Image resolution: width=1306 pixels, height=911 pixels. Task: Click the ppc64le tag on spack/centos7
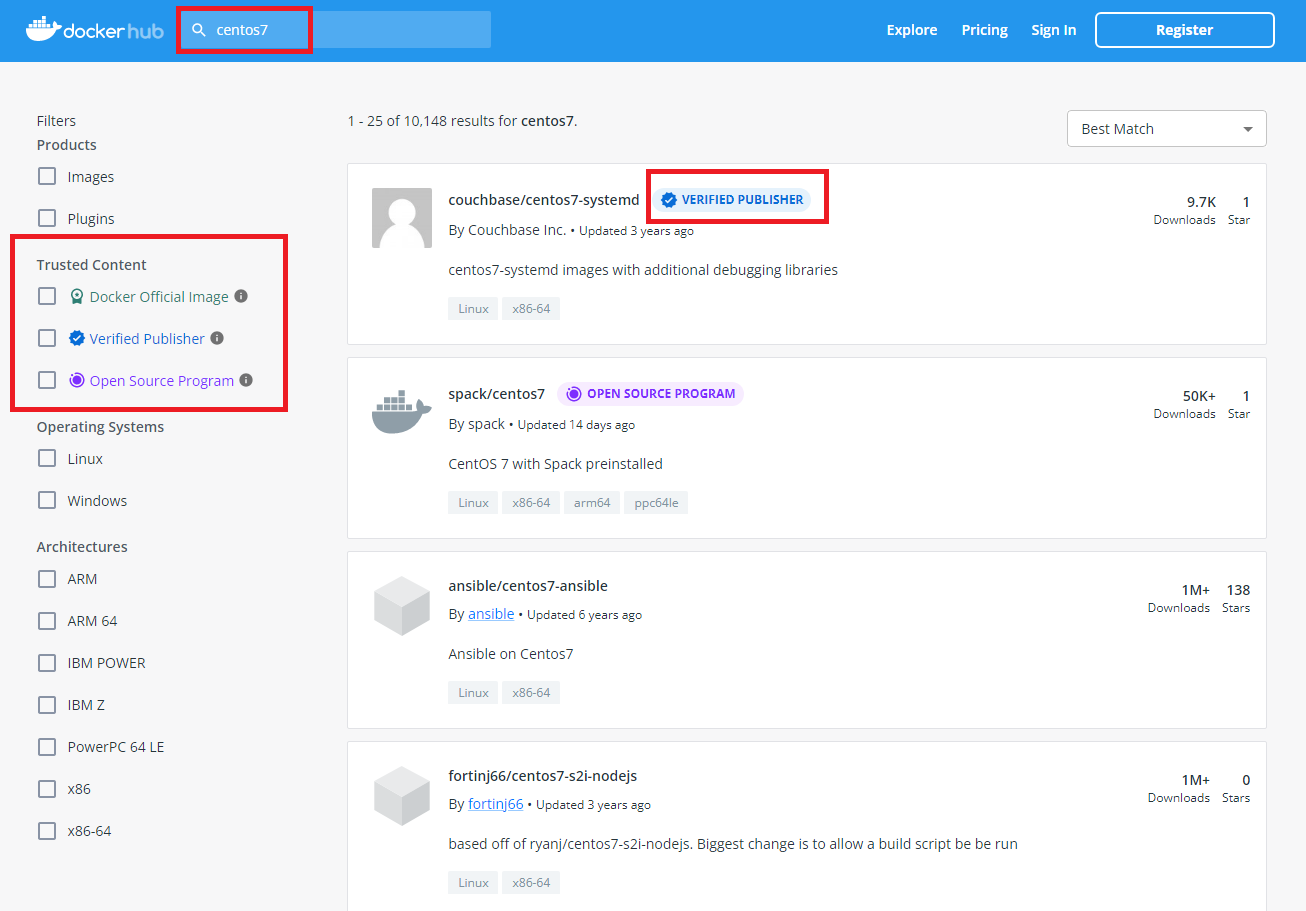click(656, 503)
